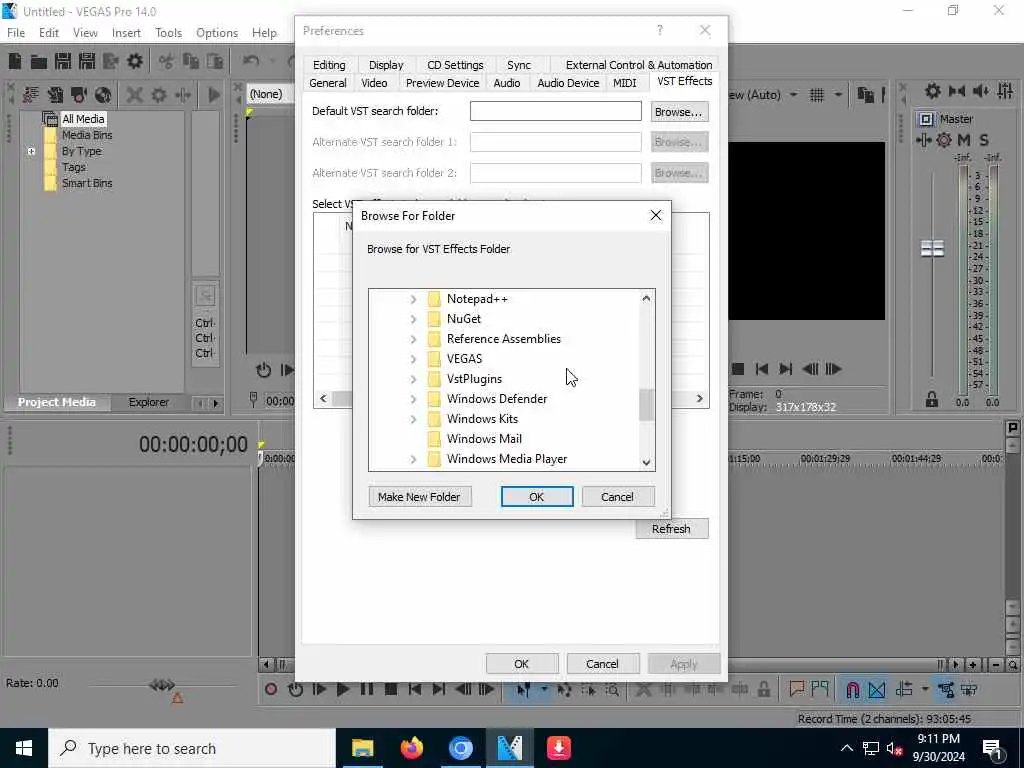The image size is (1024, 768).
Task: Expand the VEGAS folder chevron
Action: [x=413, y=359]
